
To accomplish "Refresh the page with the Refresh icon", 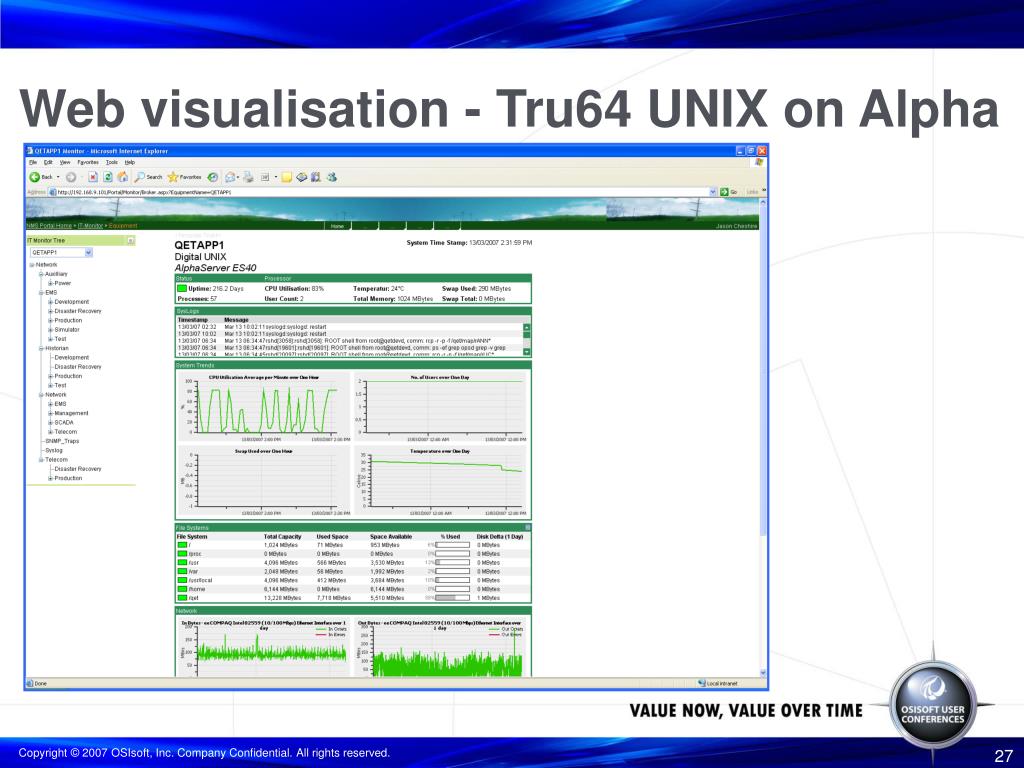I will [108, 177].
